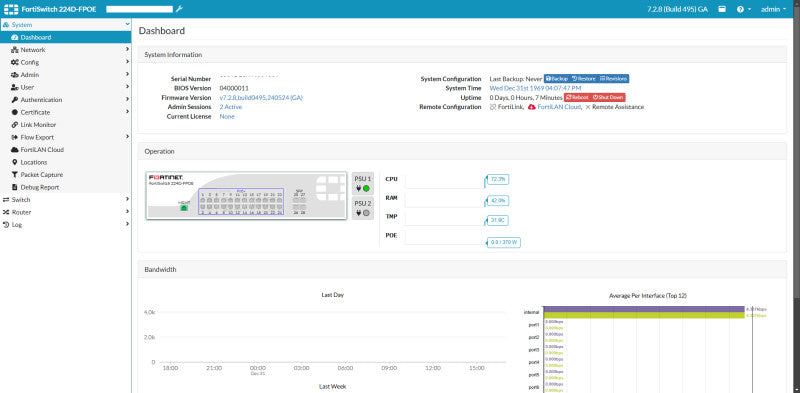Viewport: 800px width, 393px height.
Task: Expand the Flow Export submenu arrow
Action: [x=127, y=137]
